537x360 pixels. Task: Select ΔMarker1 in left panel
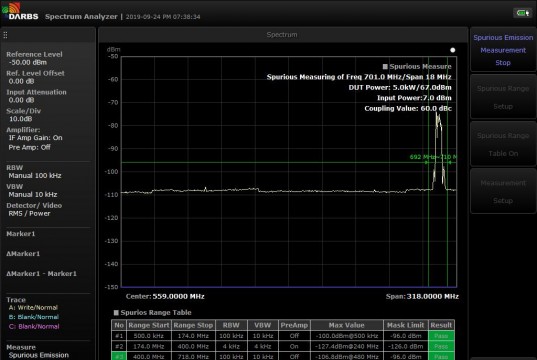pyautogui.click(x=23, y=253)
